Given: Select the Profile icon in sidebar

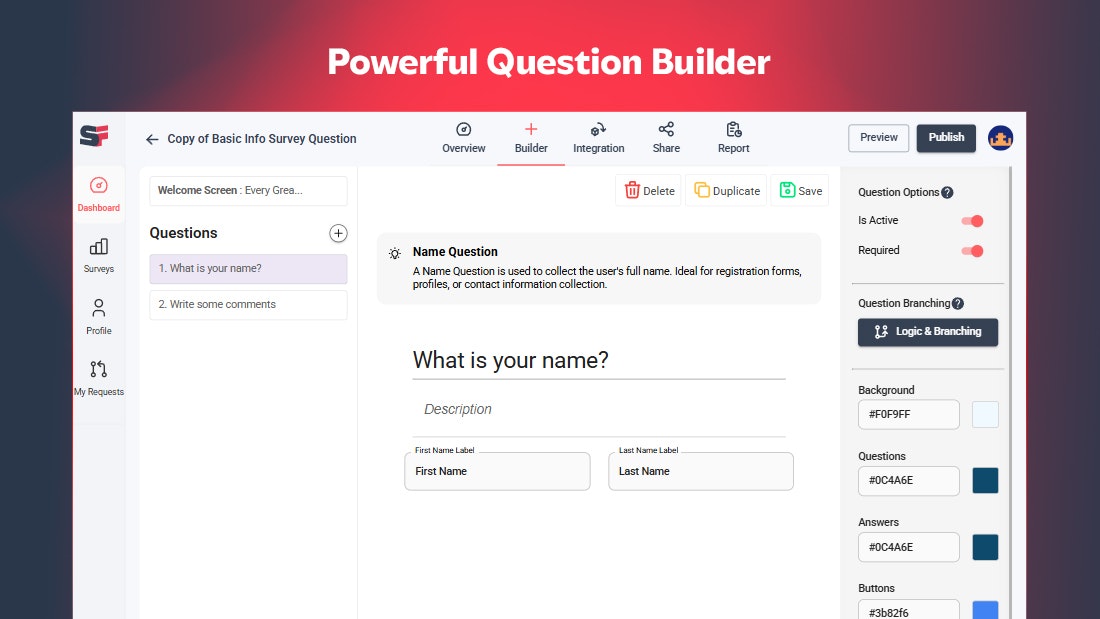Looking at the screenshot, I should pyautogui.click(x=98, y=311).
